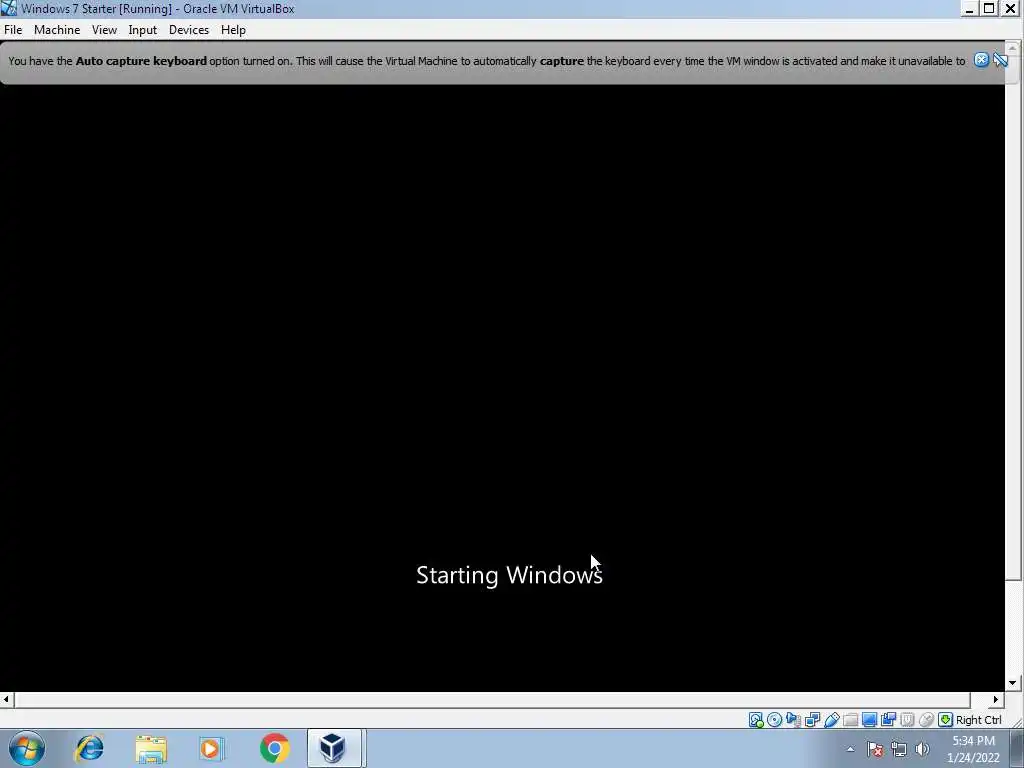Click the hard disk activity indicator
Image resolution: width=1024 pixels, height=768 pixels.
(x=756, y=720)
